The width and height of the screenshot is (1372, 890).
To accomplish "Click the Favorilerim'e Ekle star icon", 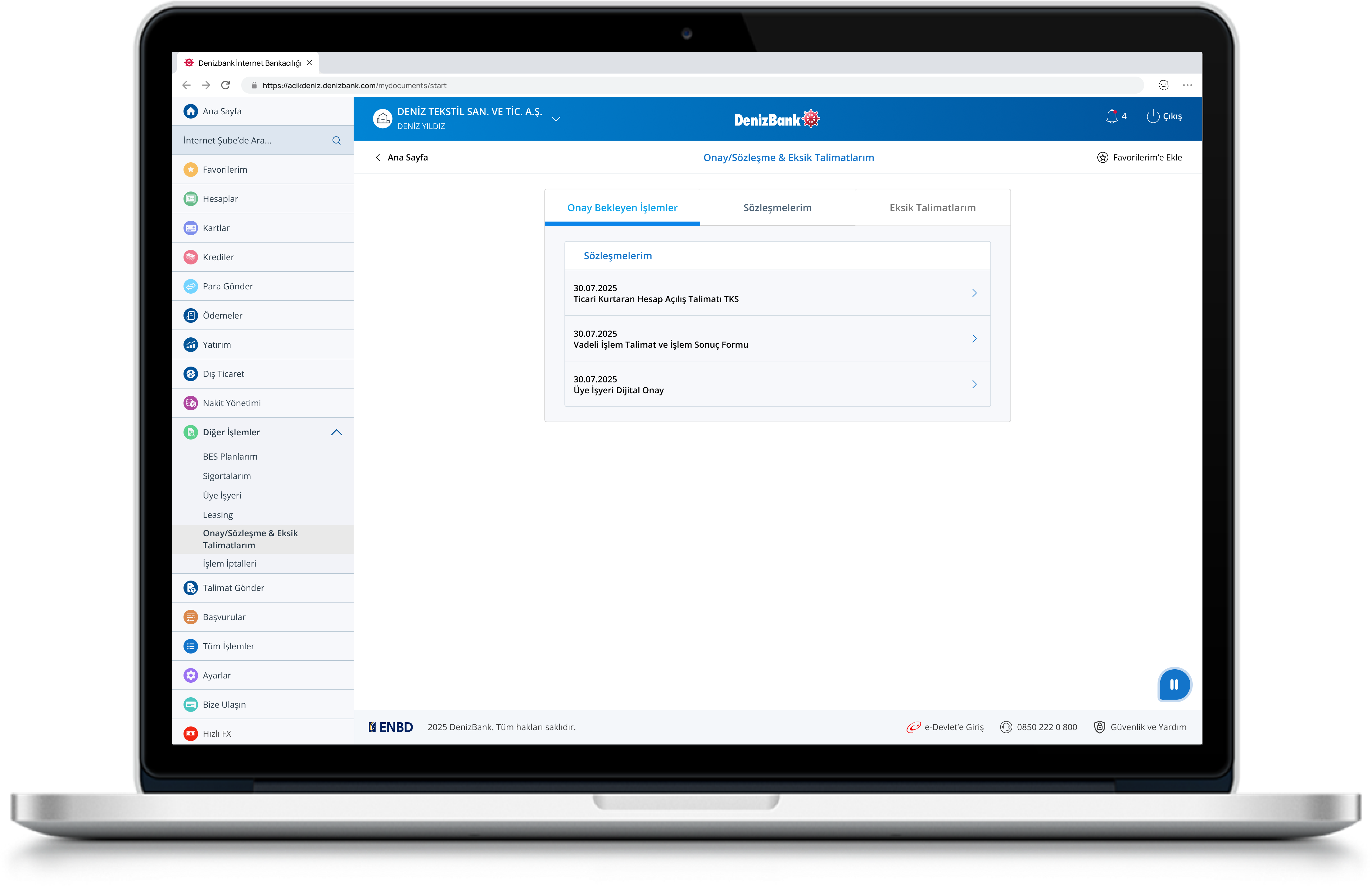I will (1102, 157).
